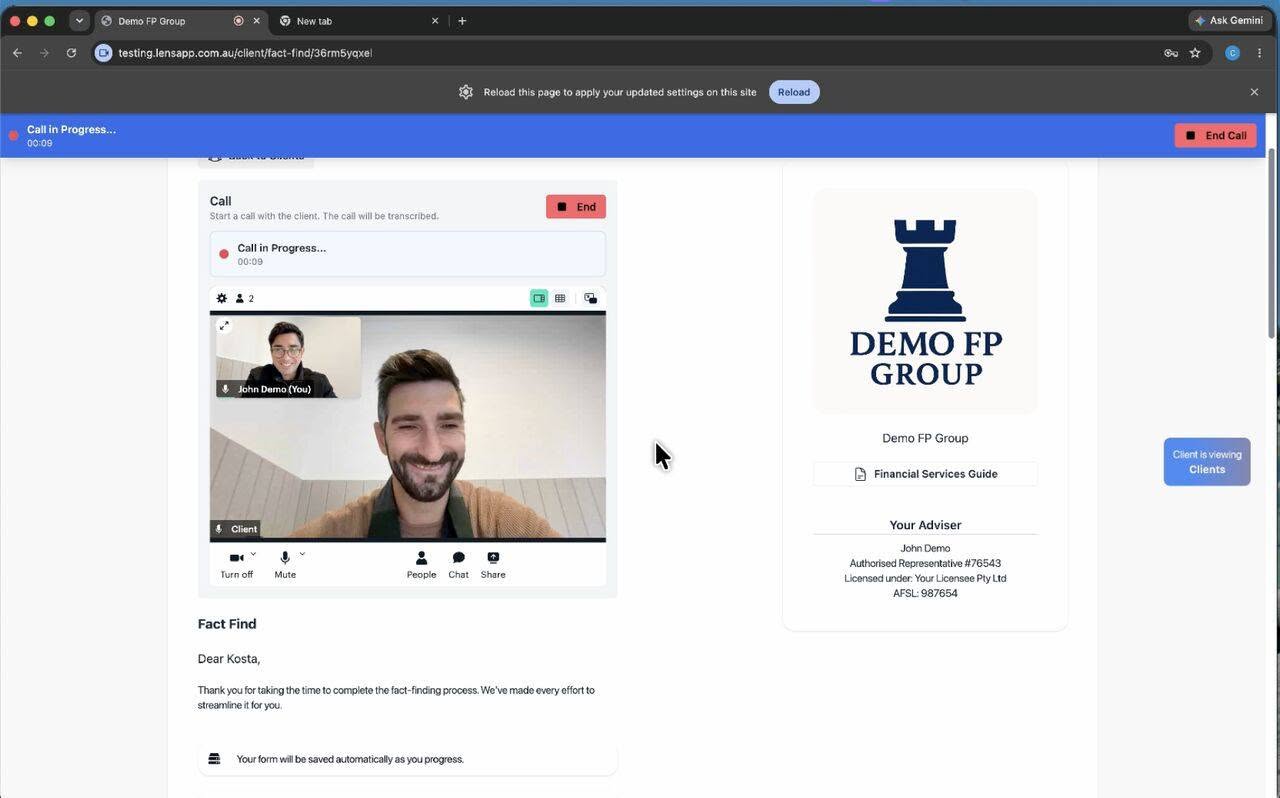The width and height of the screenshot is (1280, 798).
Task: Share your screen in the call
Action: [x=493, y=565]
